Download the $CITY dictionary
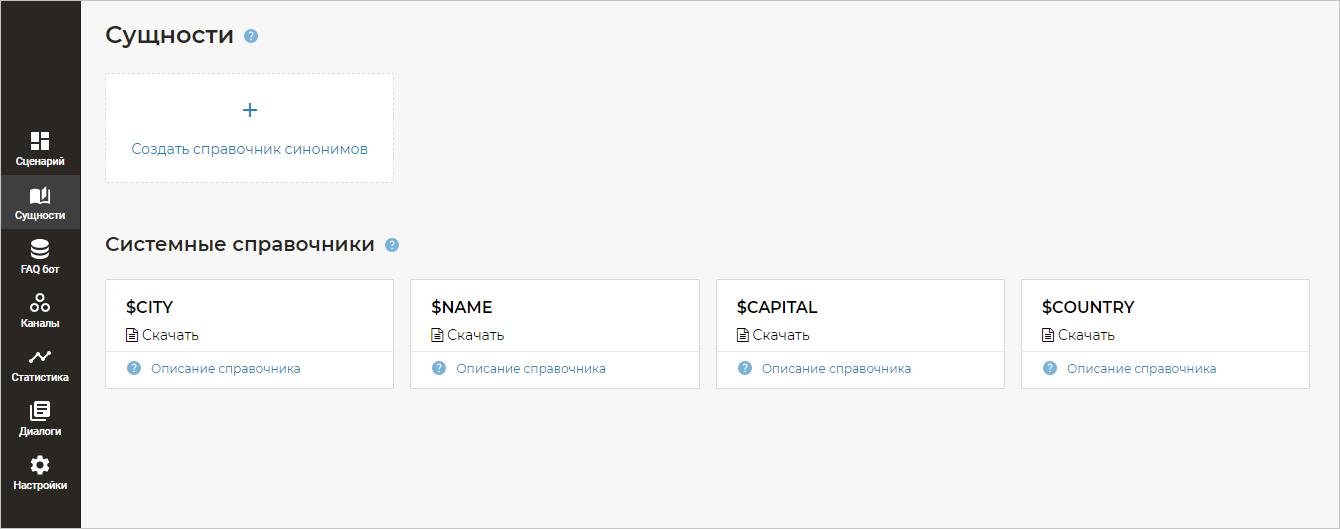The image size is (1340, 529). click(x=169, y=335)
